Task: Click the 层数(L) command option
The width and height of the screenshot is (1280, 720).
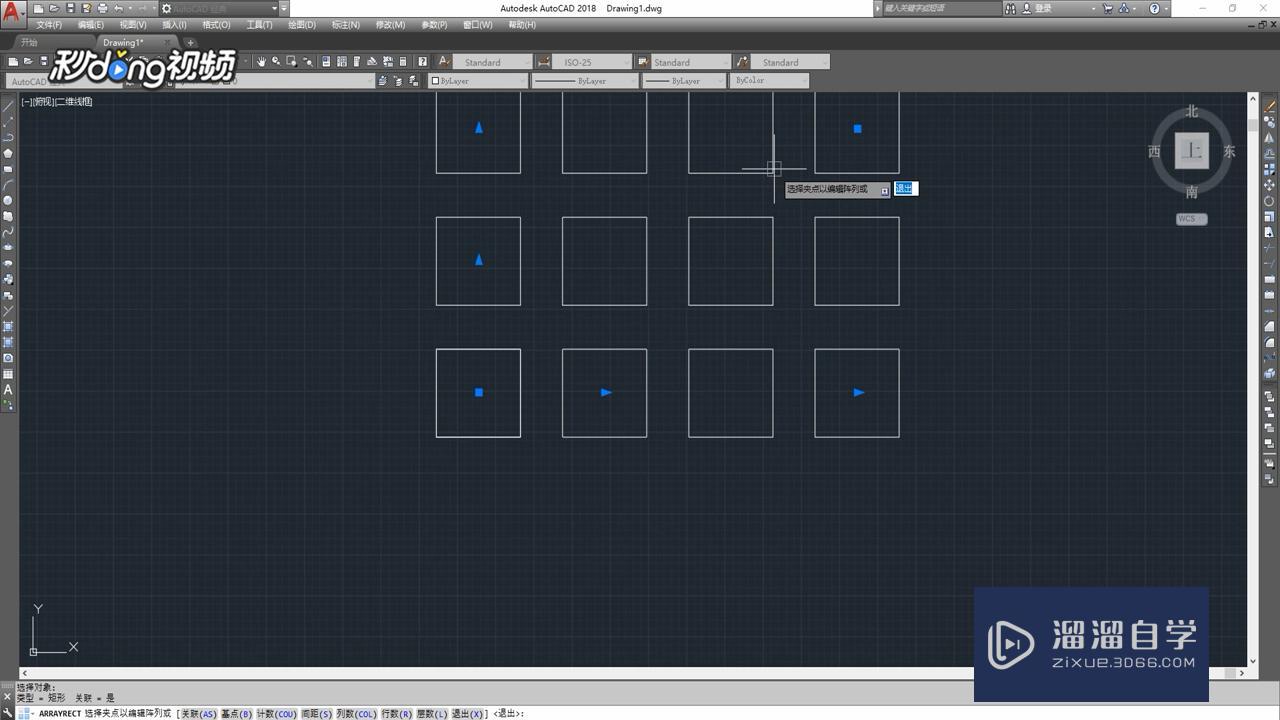Action: (x=432, y=714)
